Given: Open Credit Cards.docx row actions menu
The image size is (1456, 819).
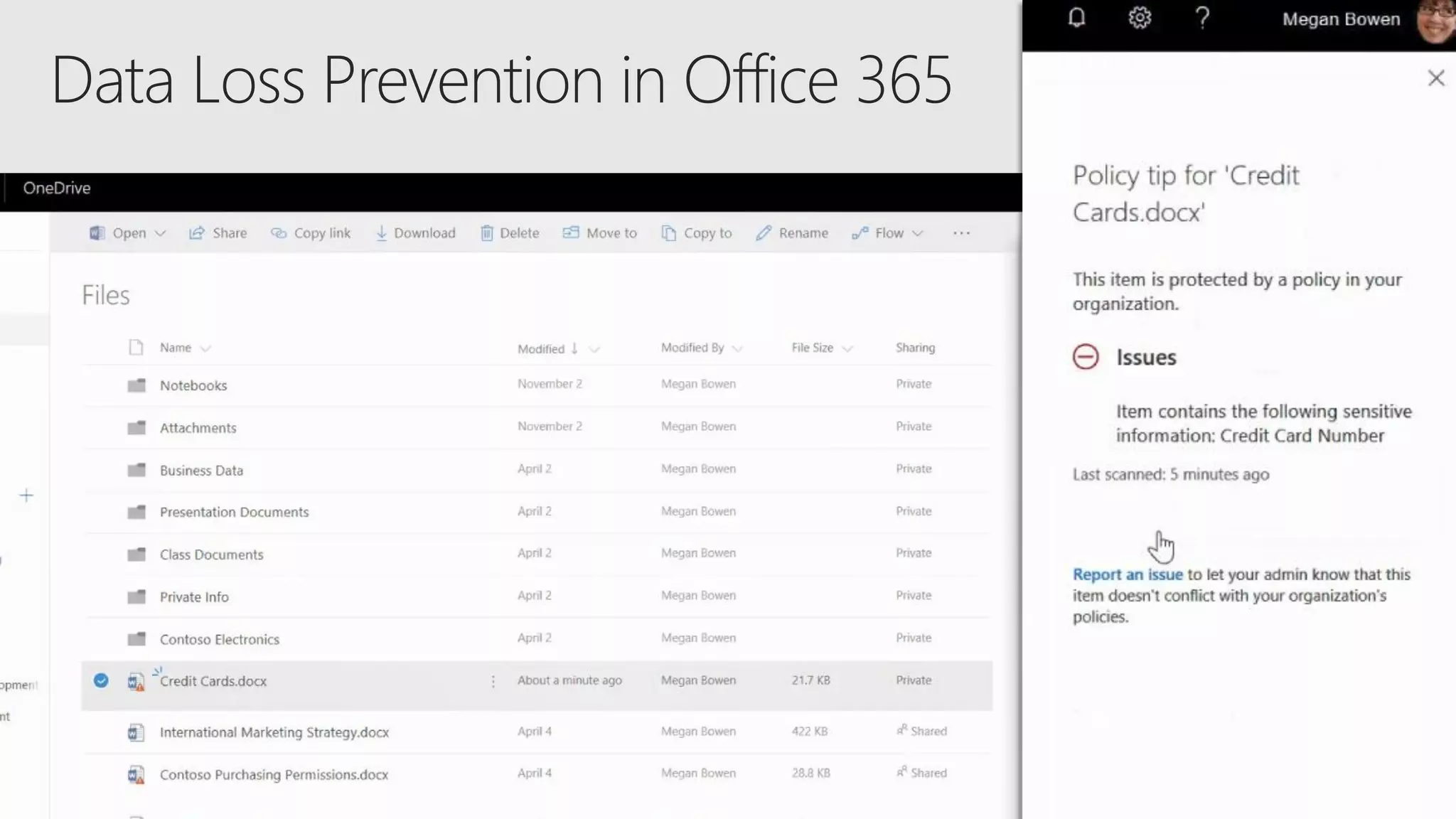Looking at the screenshot, I should pyautogui.click(x=493, y=682).
